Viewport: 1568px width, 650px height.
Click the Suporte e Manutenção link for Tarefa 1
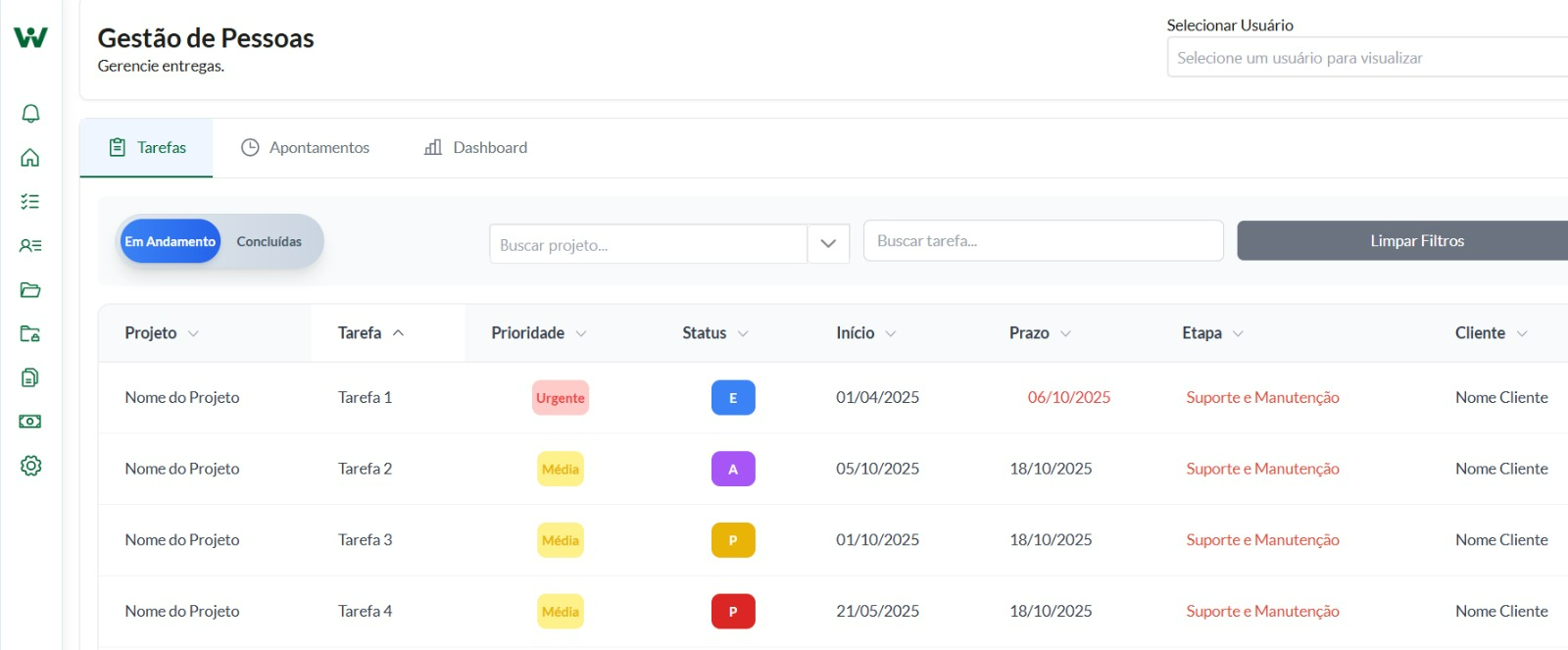(1262, 398)
